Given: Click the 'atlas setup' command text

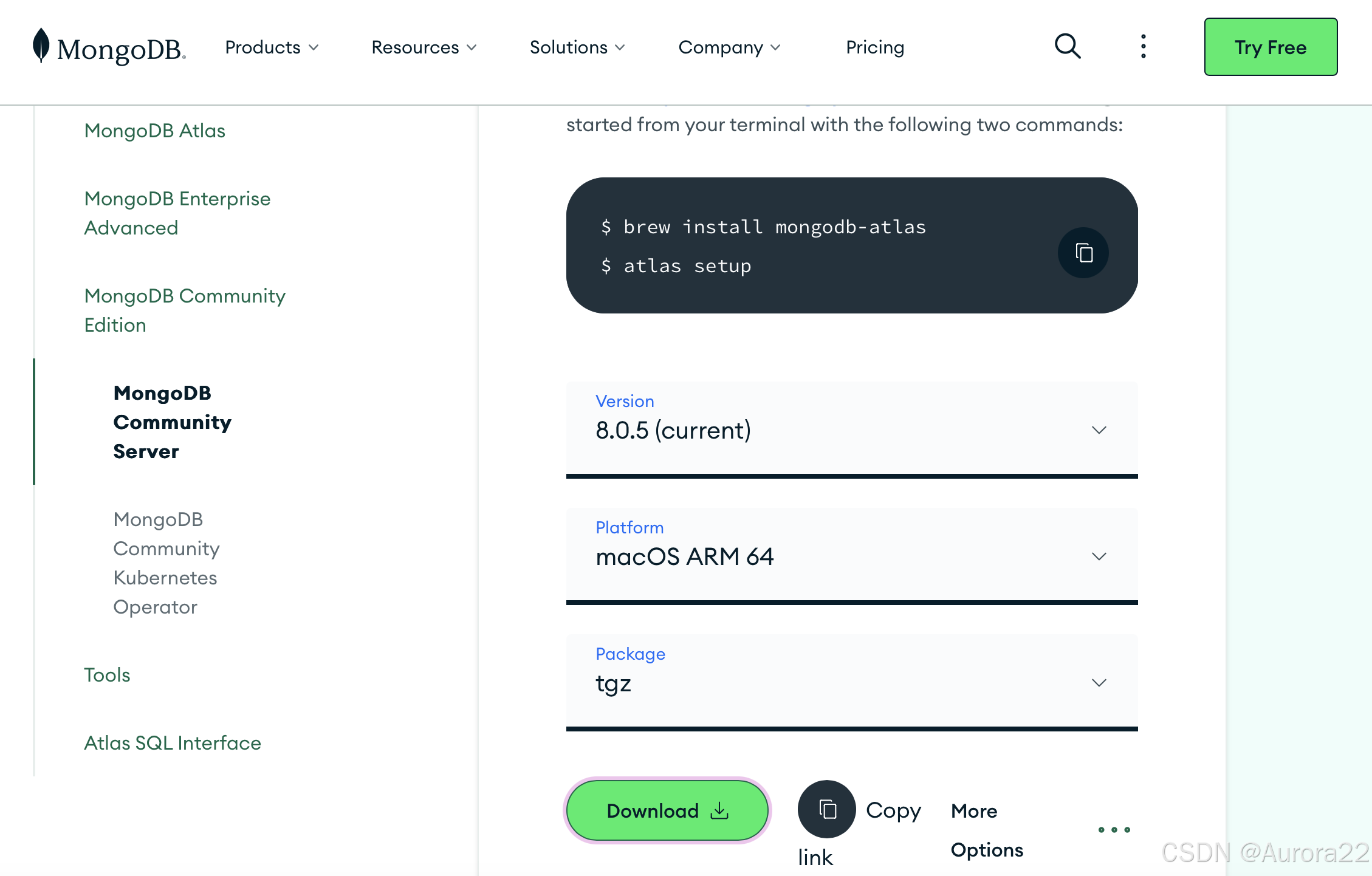Looking at the screenshot, I should click(x=687, y=266).
